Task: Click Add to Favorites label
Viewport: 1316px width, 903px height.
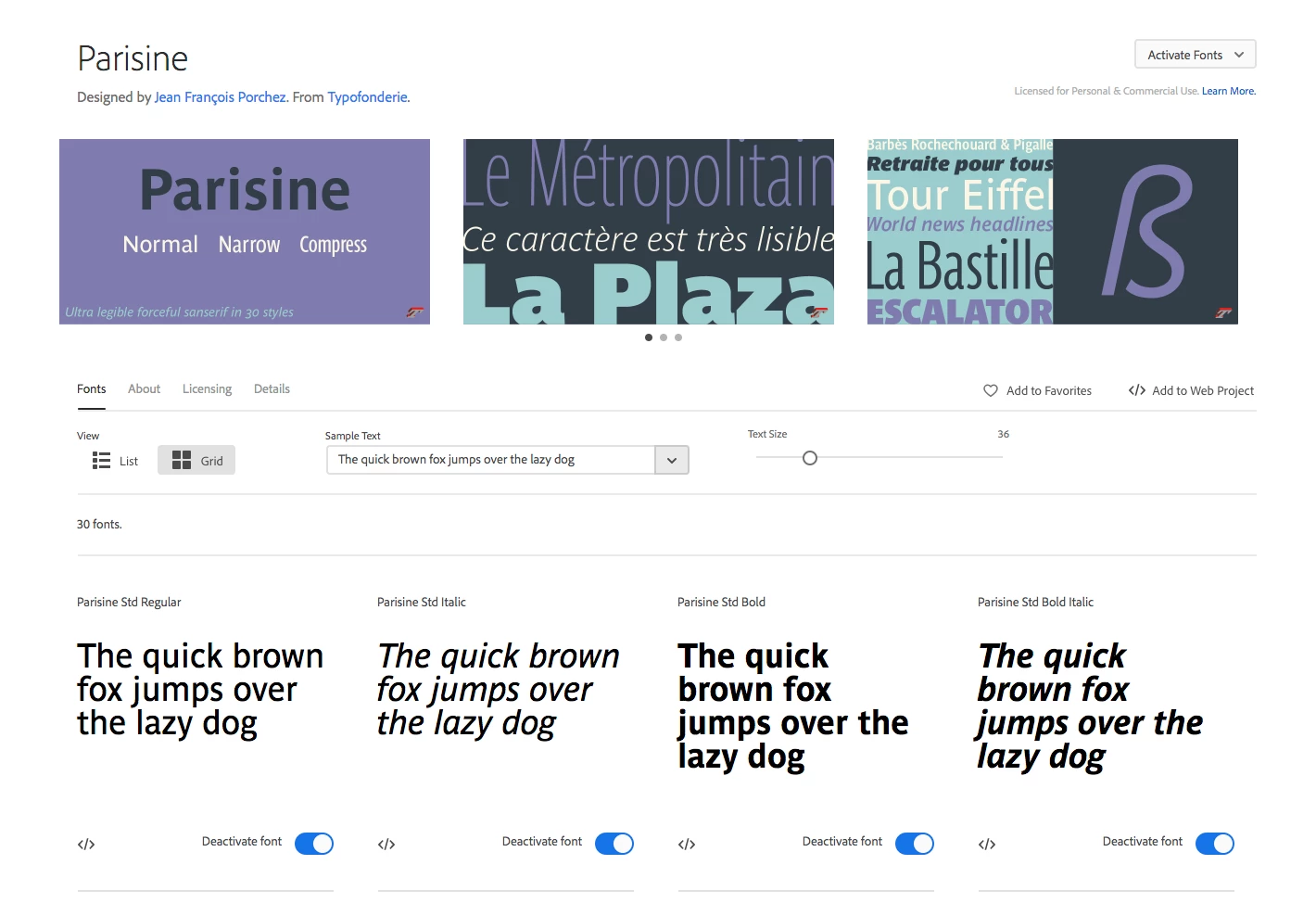Action: tap(1049, 391)
